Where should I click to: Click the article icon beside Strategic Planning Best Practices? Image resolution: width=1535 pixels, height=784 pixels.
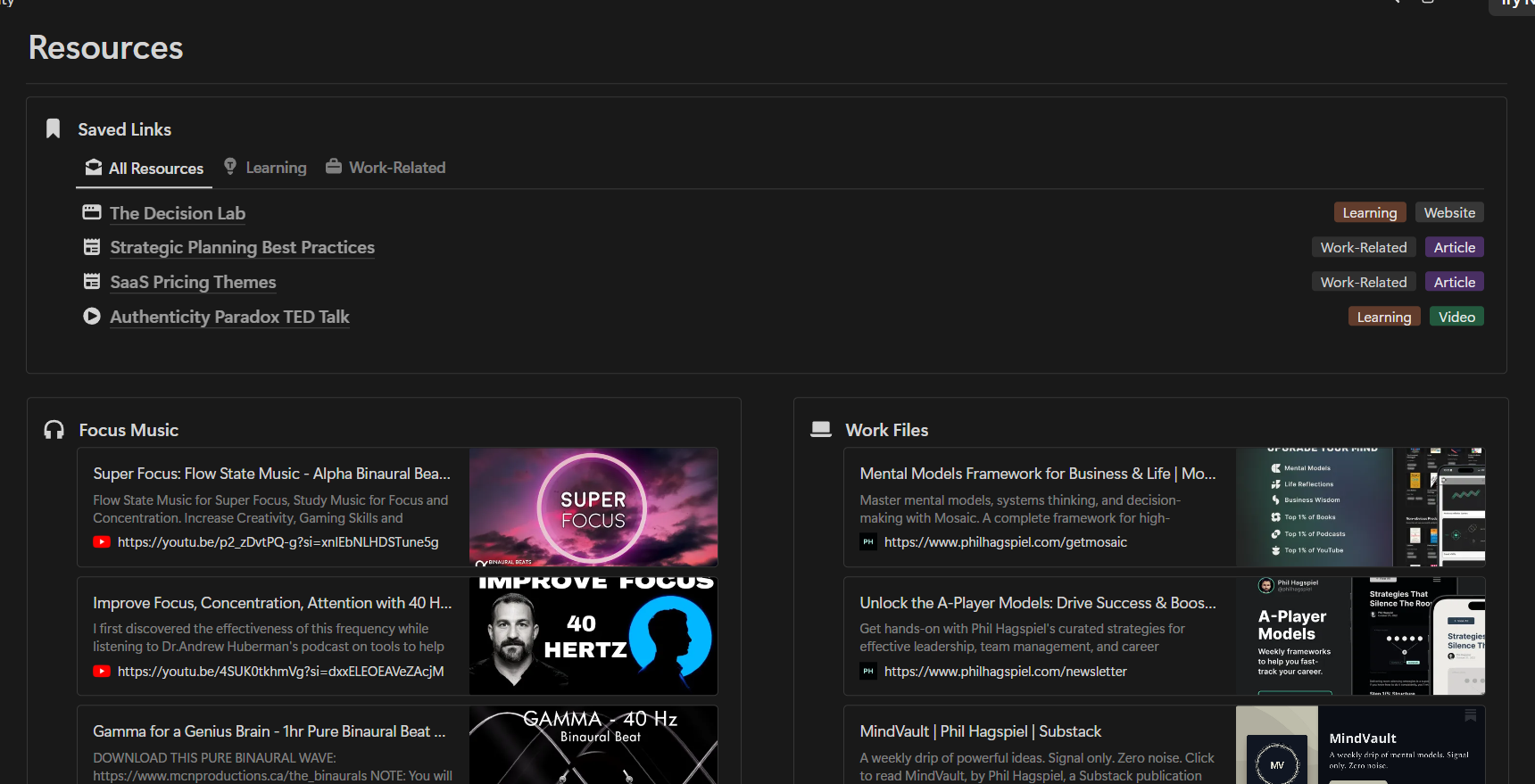click(92, 247)
